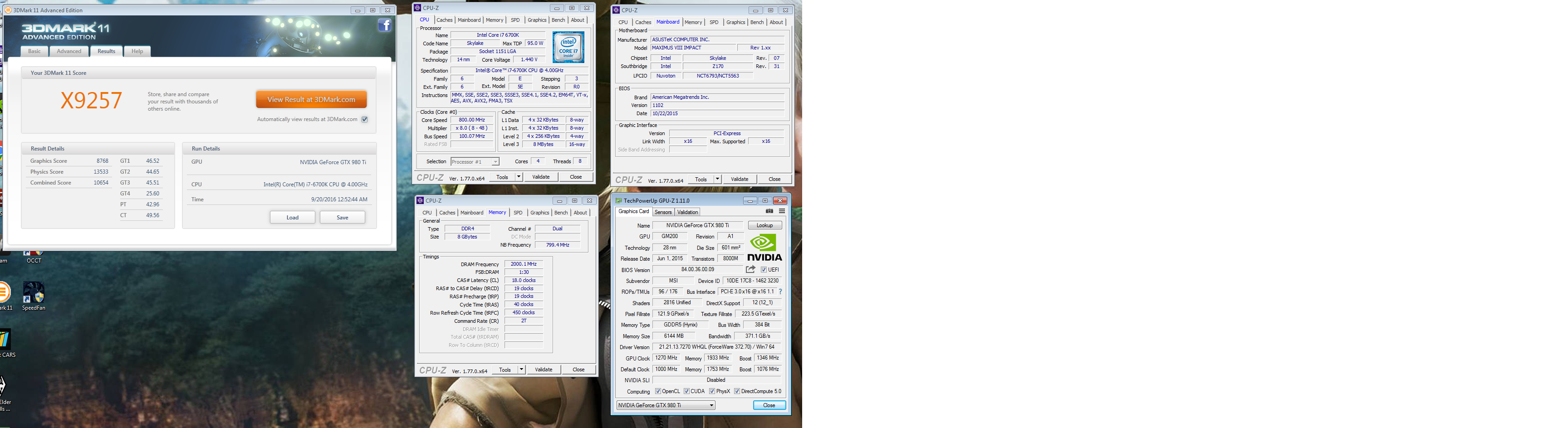Click the Close button at bottom of GPU-Z
This screenshot has height=428, width=1568.
(x=769, y=405)
